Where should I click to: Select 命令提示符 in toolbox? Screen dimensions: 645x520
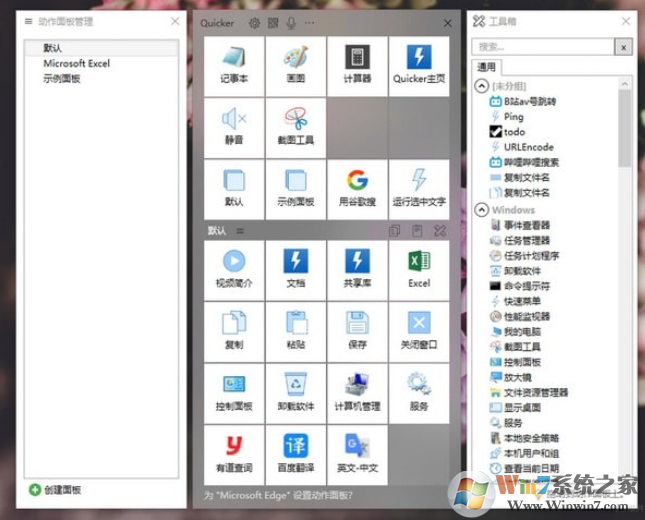[x=520, y=286]
